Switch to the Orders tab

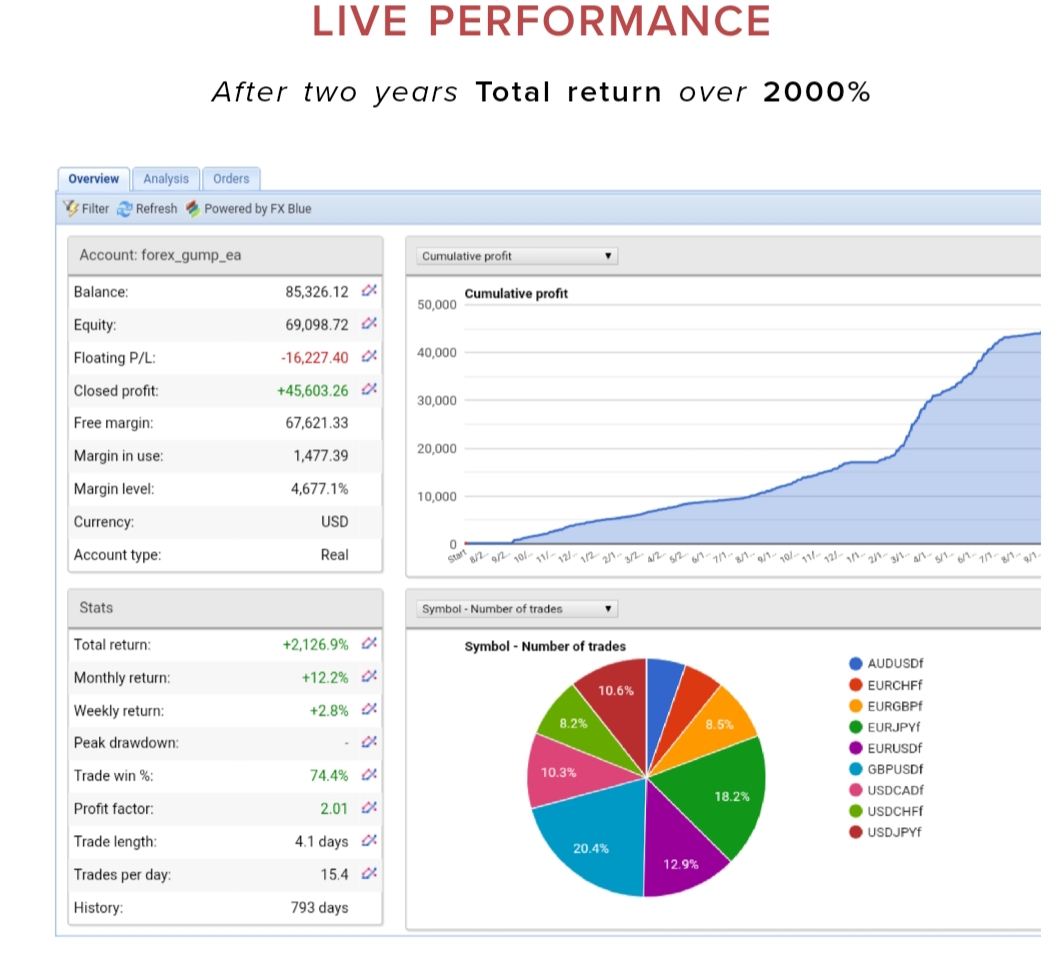click(x=231, y=179)
